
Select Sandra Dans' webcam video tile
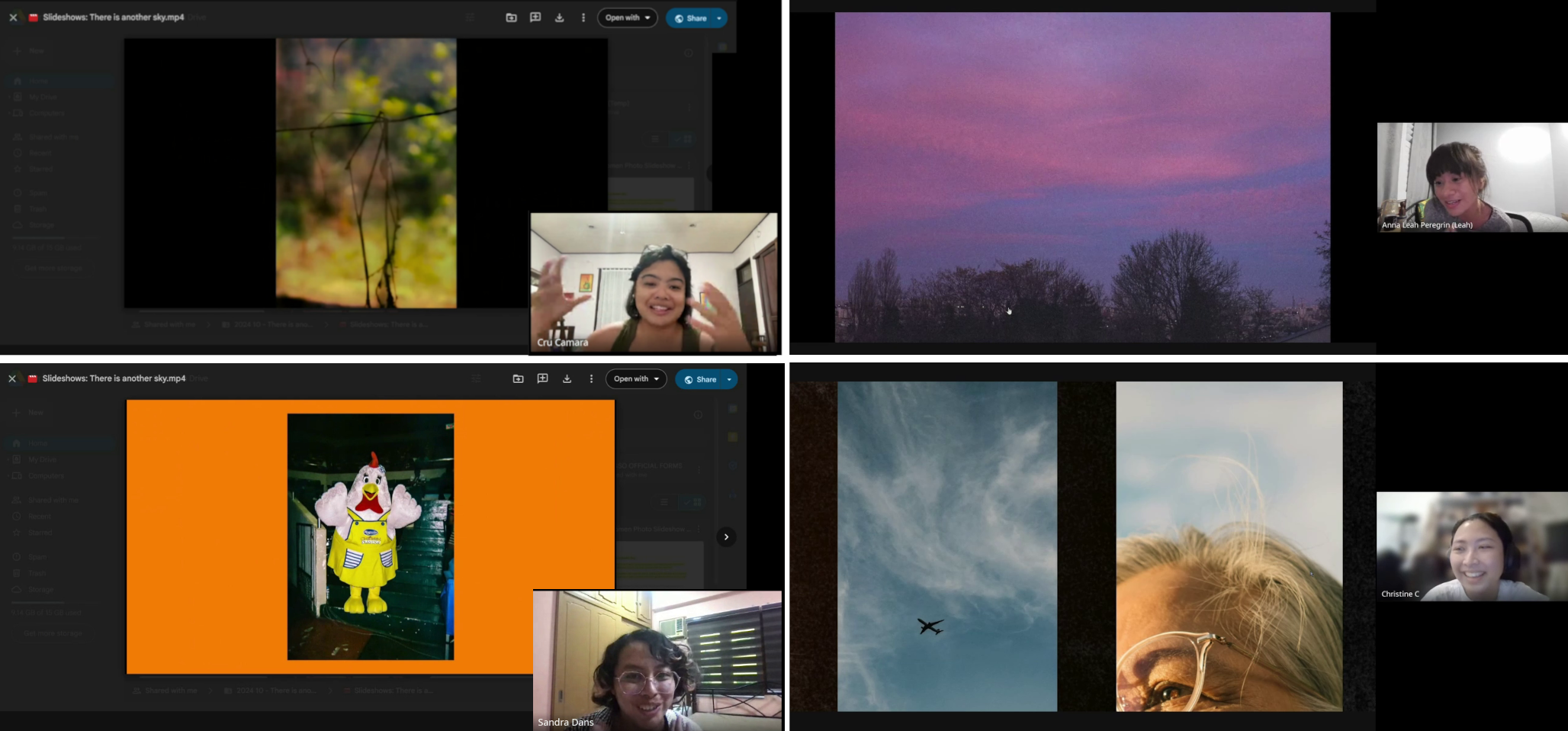pyautogui.click(x=657, y=660)
